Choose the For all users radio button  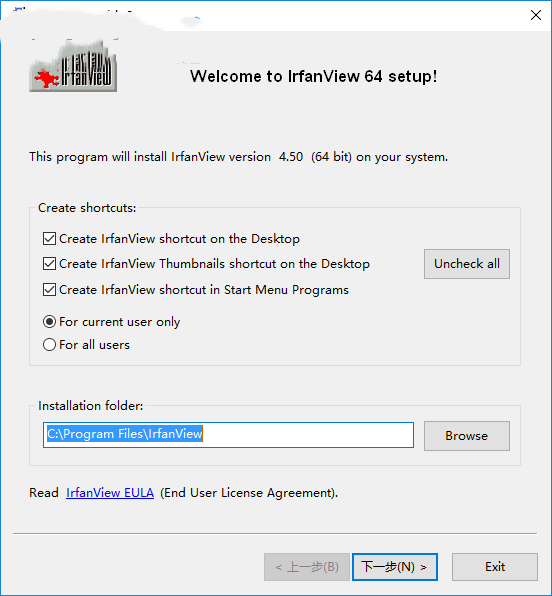pyautogui.click(x=49, y=345)
